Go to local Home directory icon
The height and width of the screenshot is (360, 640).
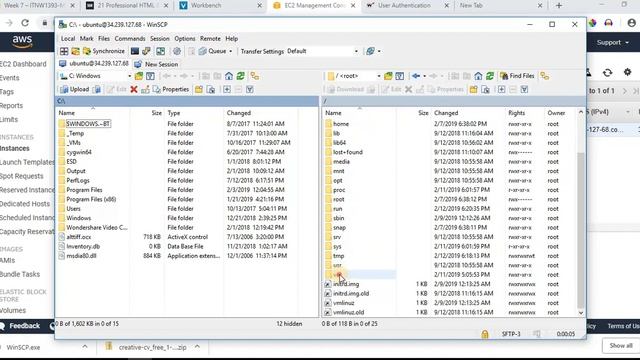click(229, 76)
